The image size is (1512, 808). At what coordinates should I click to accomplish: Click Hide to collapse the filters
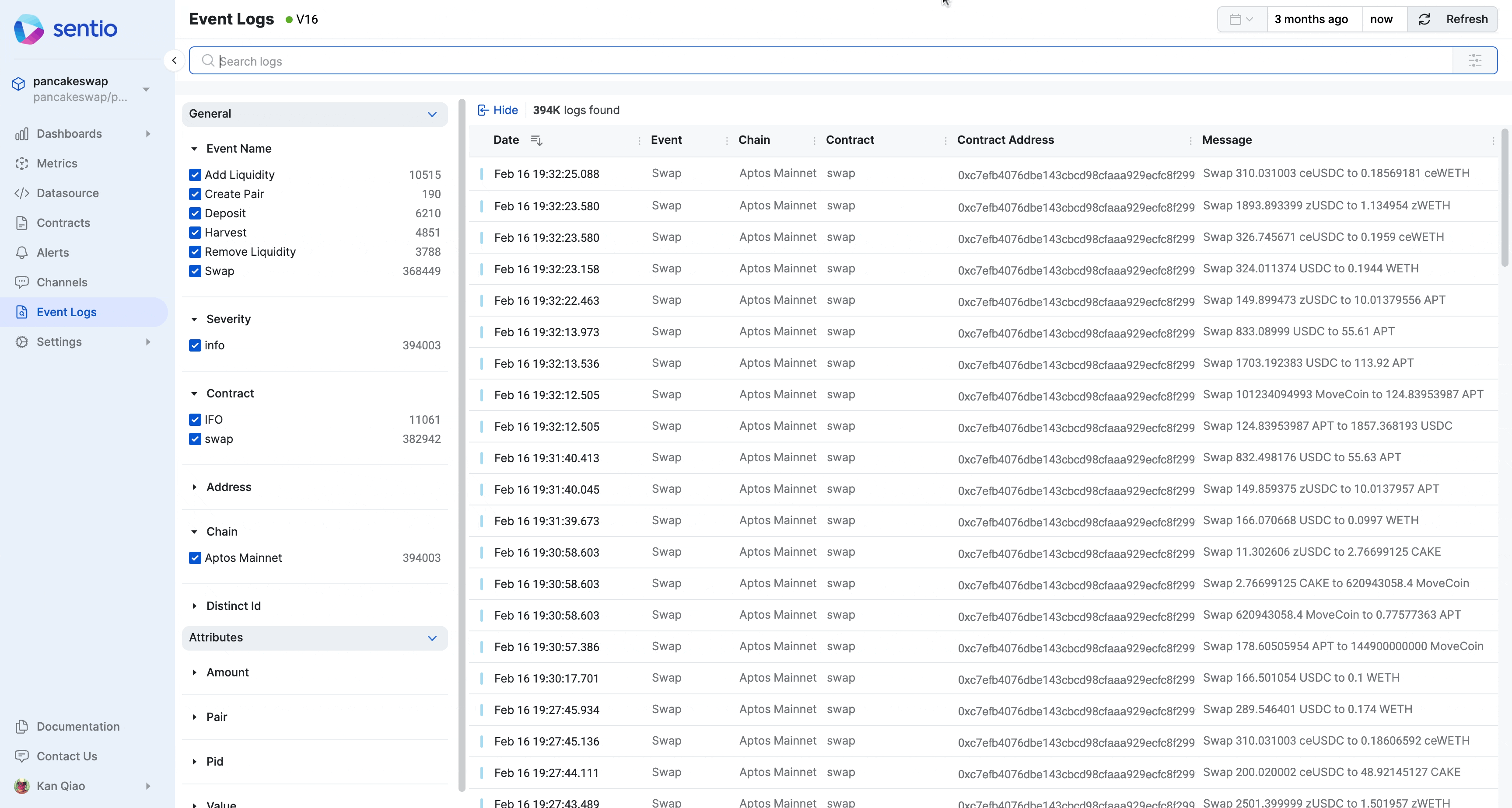click(x=498, y=110)
